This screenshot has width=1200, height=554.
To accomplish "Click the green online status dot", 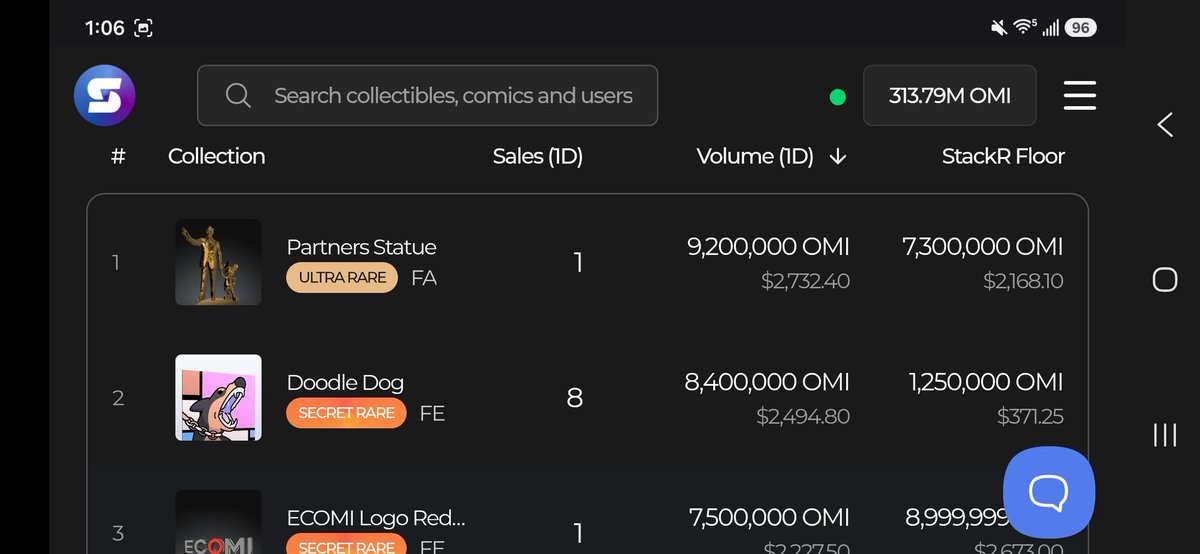I will tap(838, 97).
